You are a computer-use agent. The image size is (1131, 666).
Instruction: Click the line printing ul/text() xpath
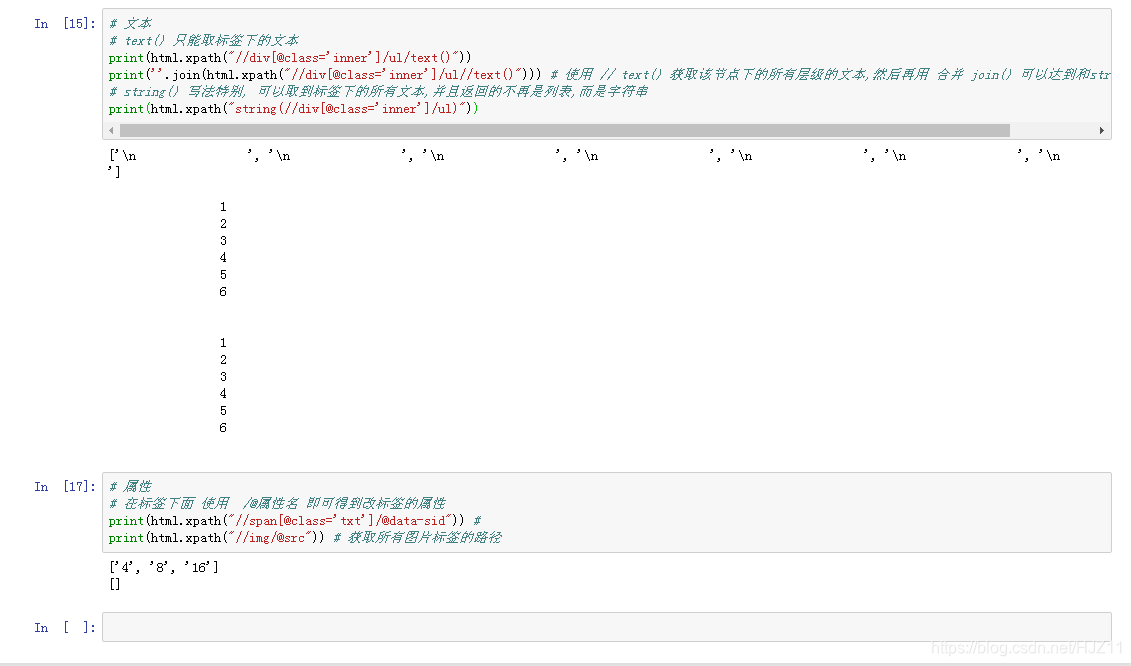click(290, 58)
